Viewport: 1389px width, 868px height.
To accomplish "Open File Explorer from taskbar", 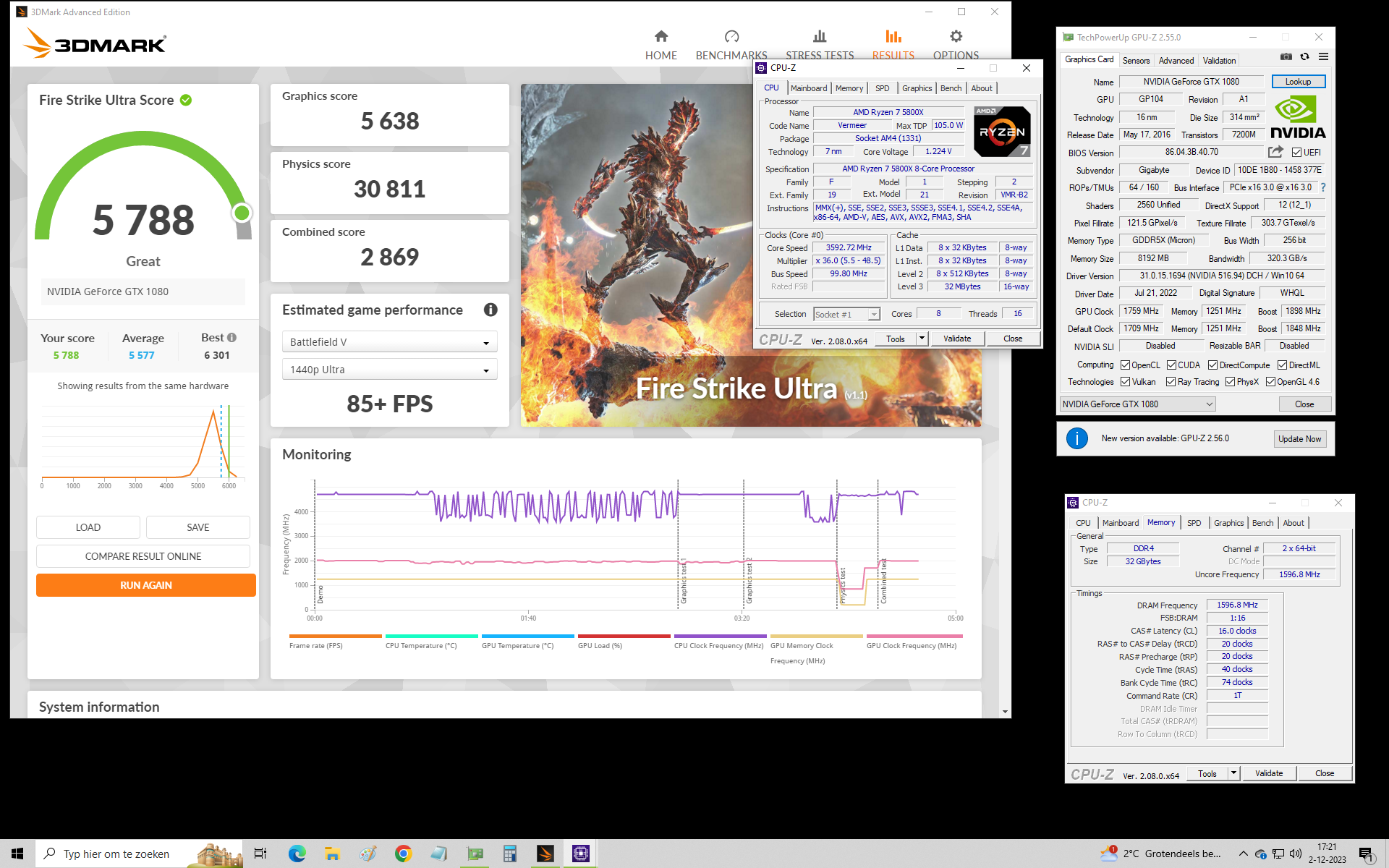I will tap(332, 854).
